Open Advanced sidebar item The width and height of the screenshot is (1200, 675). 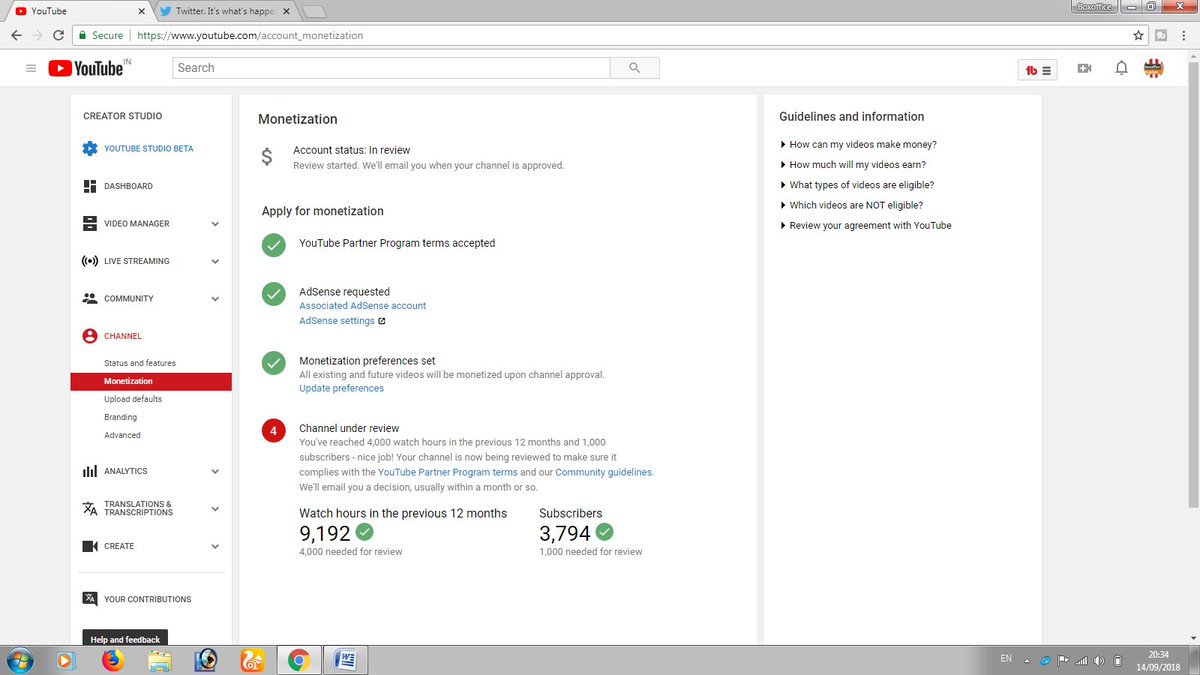pos(122,435)
